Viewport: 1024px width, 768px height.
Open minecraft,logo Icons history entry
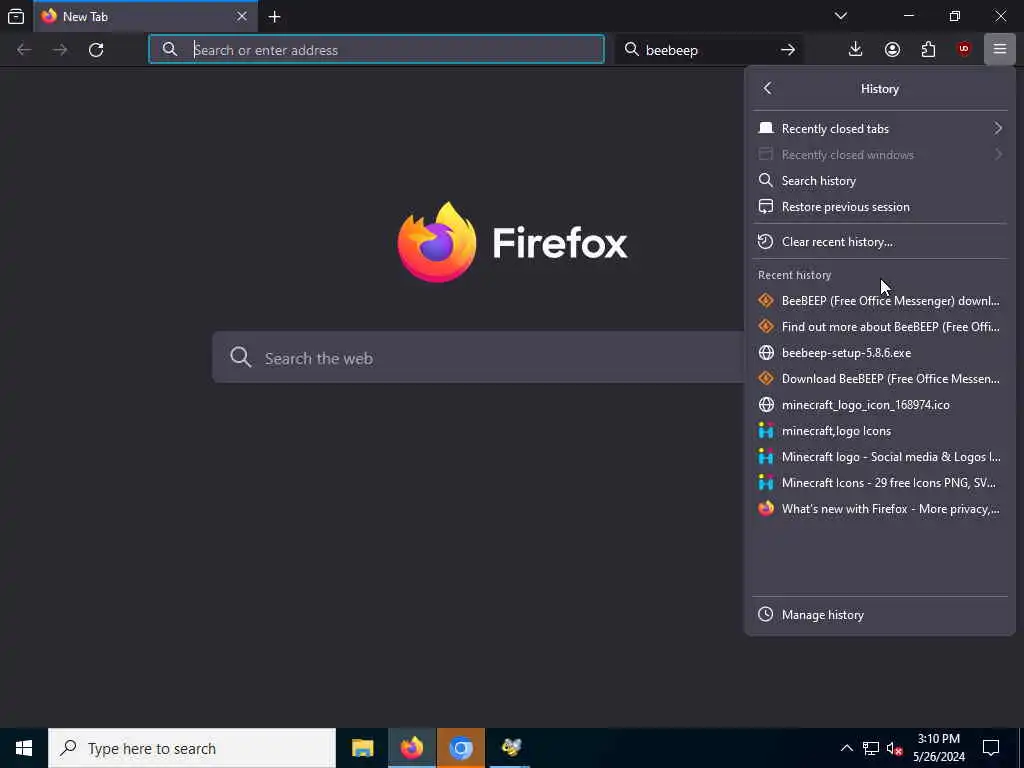880,431
